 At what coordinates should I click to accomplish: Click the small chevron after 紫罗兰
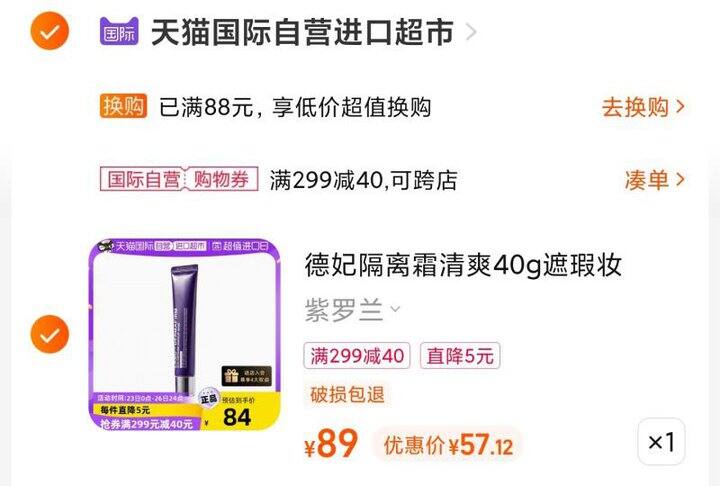tap(395, 309)
